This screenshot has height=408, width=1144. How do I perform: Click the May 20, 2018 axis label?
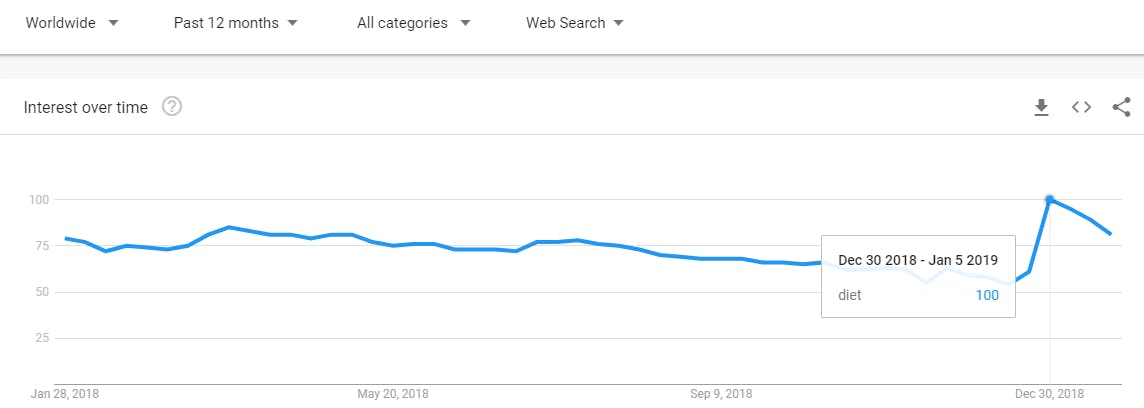pyautogui.click(x=393, y=394)
